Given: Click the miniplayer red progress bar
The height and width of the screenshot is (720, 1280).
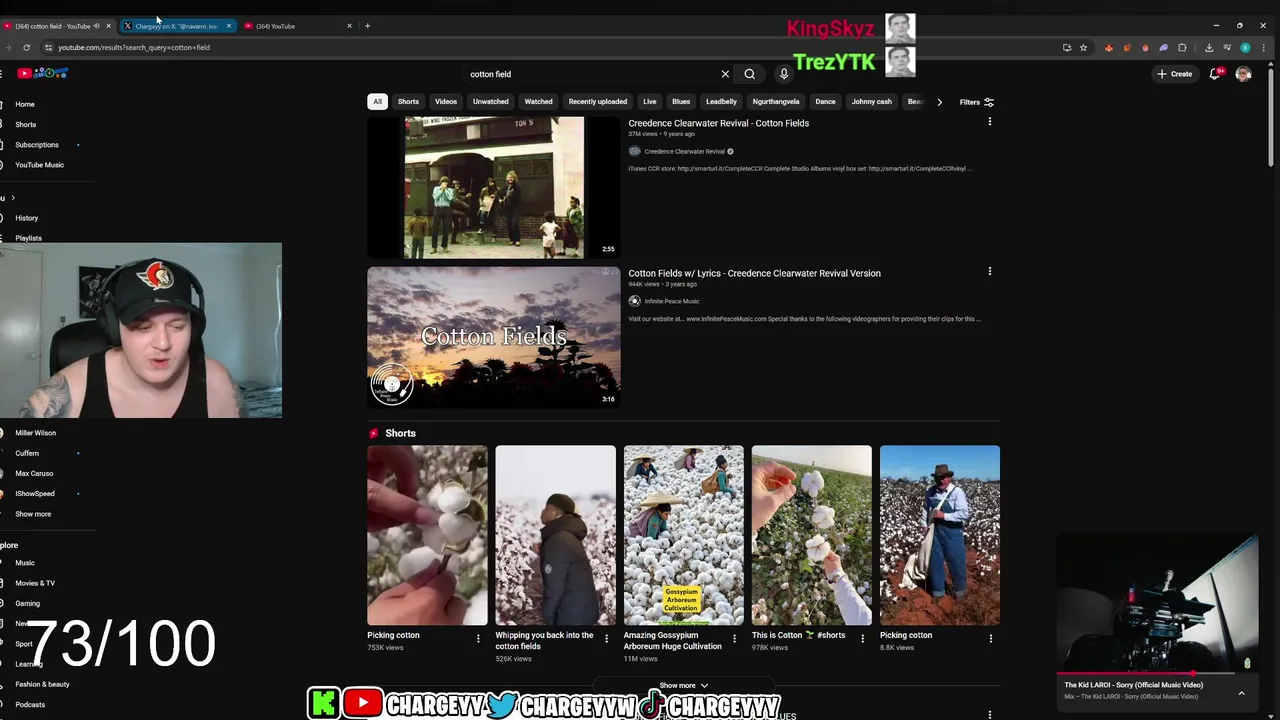Looking at the screenshot, I should coord(1125,673).
